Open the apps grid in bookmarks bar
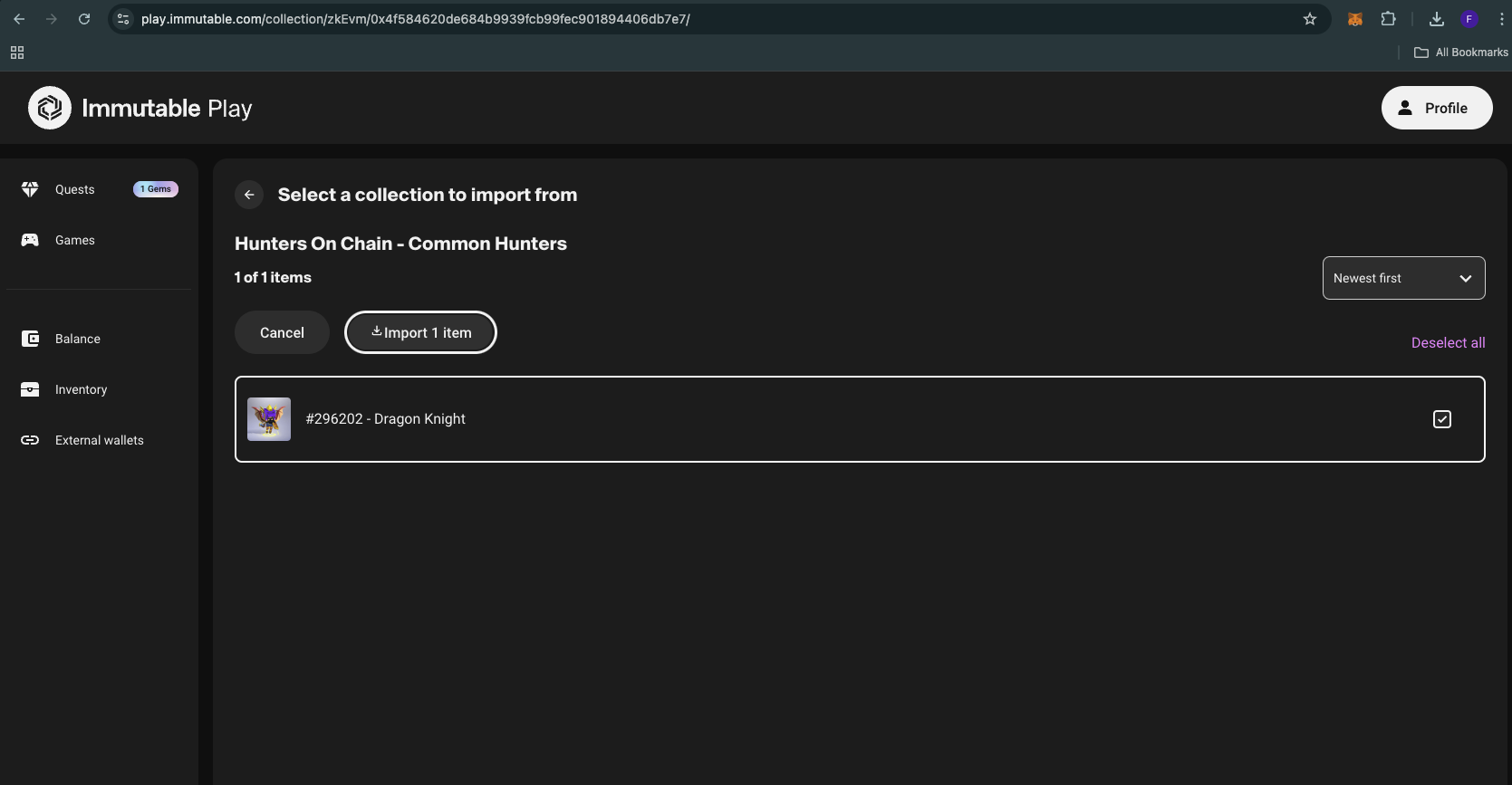1512x785 pixels. (x=17, y=53)
